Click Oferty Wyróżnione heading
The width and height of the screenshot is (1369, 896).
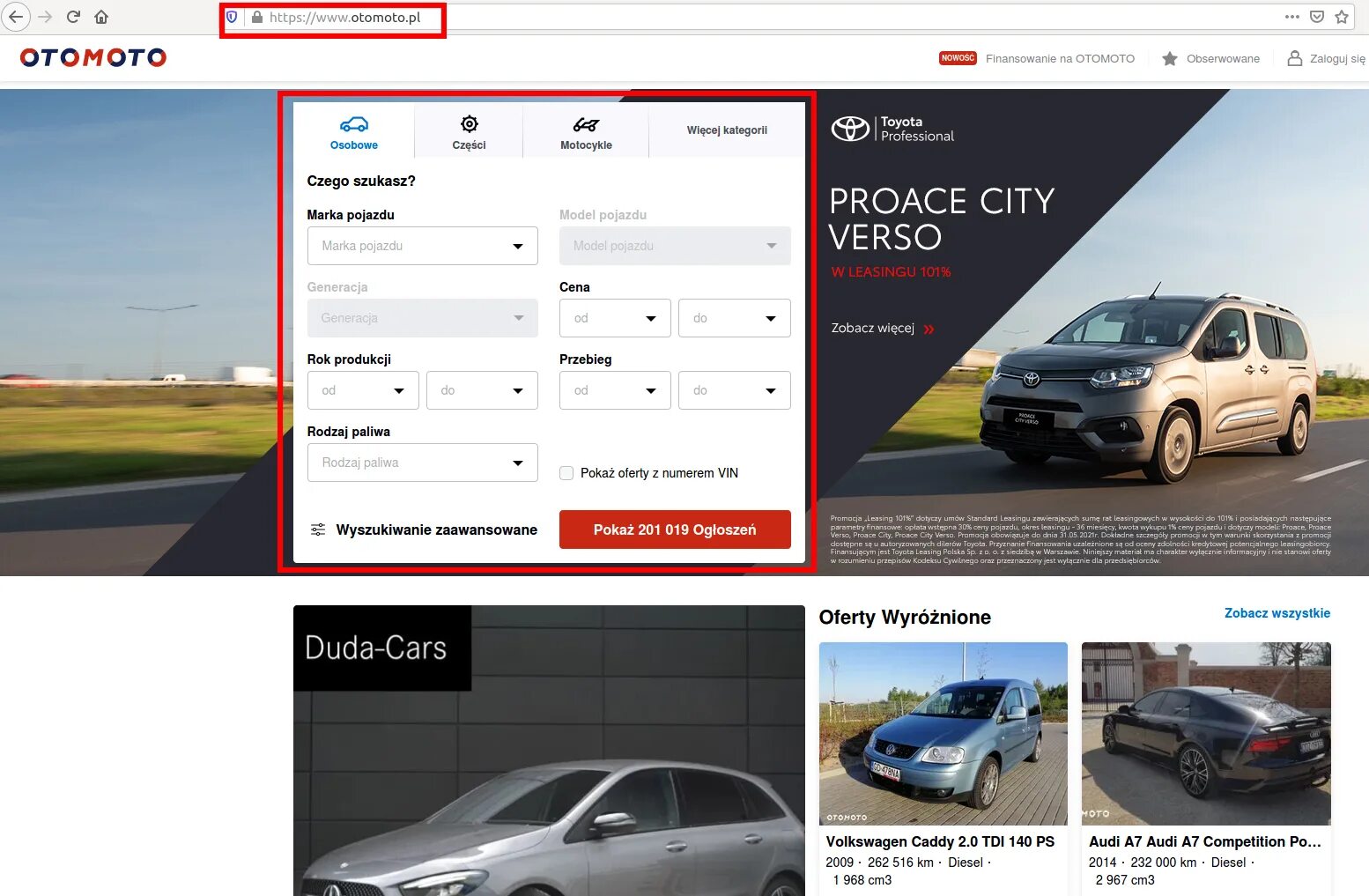click(905, 617)
